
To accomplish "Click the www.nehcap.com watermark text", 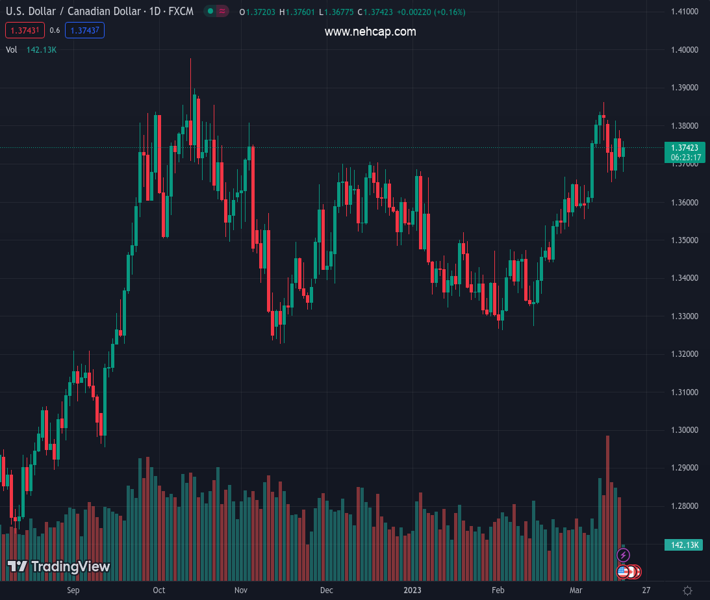I will tap(370, 32).
